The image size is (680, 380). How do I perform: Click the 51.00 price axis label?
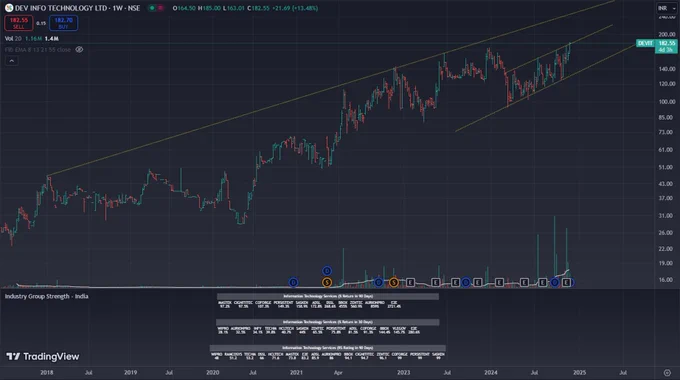(667, 167)
